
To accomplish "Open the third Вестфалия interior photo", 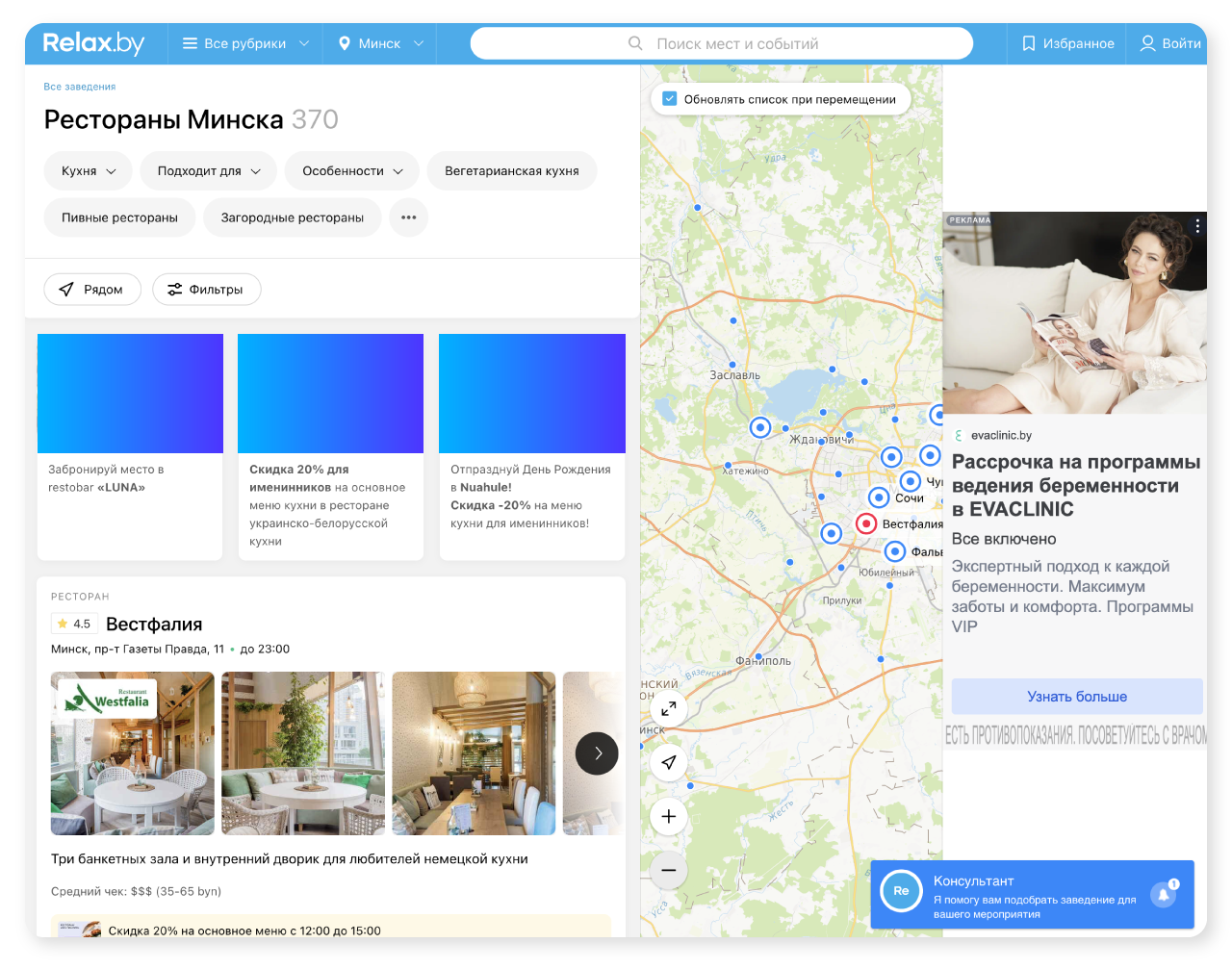I will pos(475,753).
